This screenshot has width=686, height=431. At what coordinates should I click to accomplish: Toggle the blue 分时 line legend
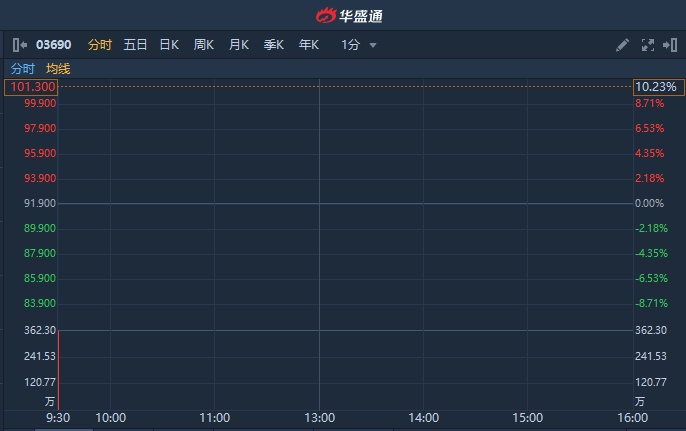pyautogui.click(x=22, y=69)
